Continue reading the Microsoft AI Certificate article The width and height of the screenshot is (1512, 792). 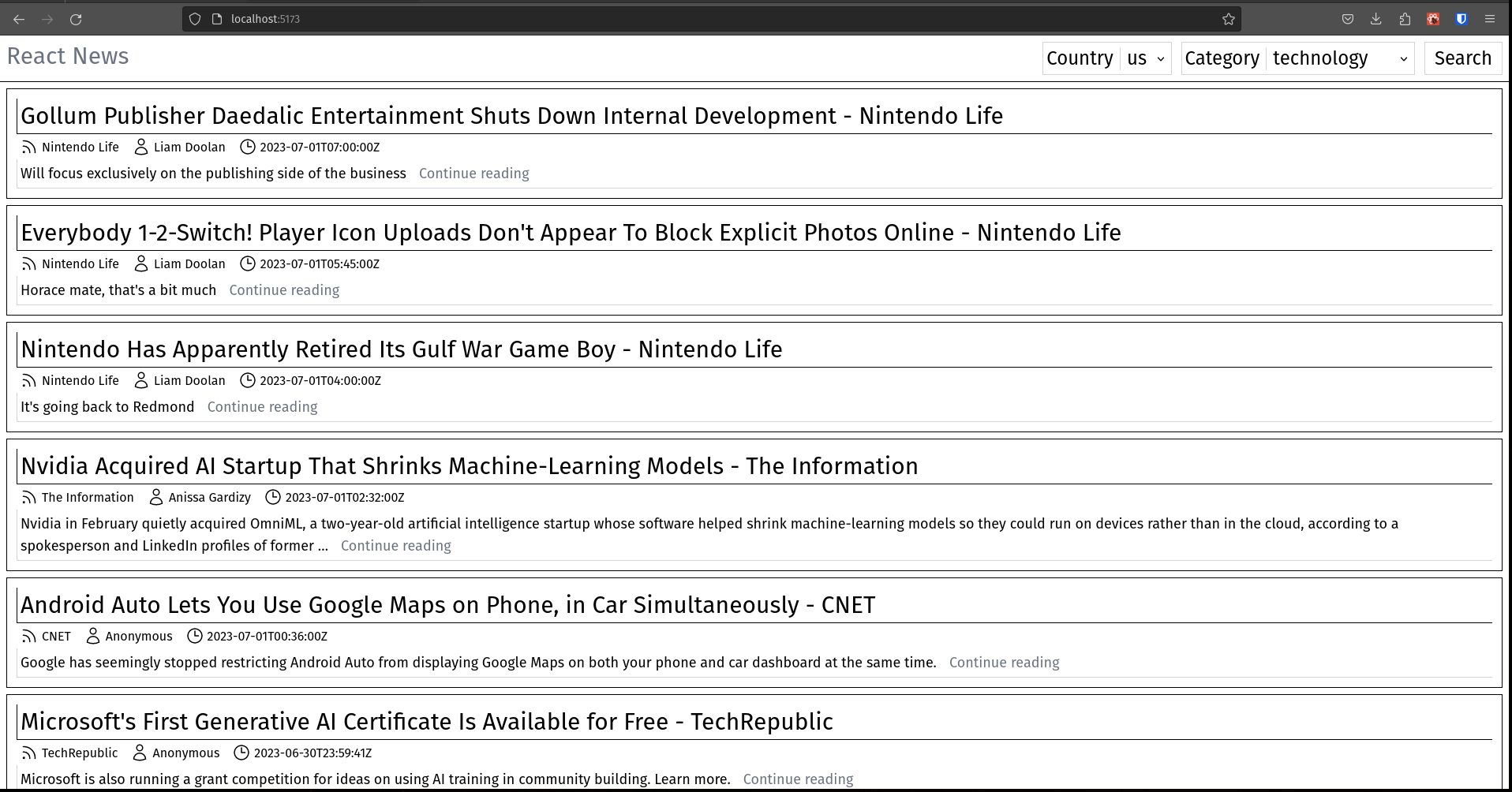pos(798,779)
